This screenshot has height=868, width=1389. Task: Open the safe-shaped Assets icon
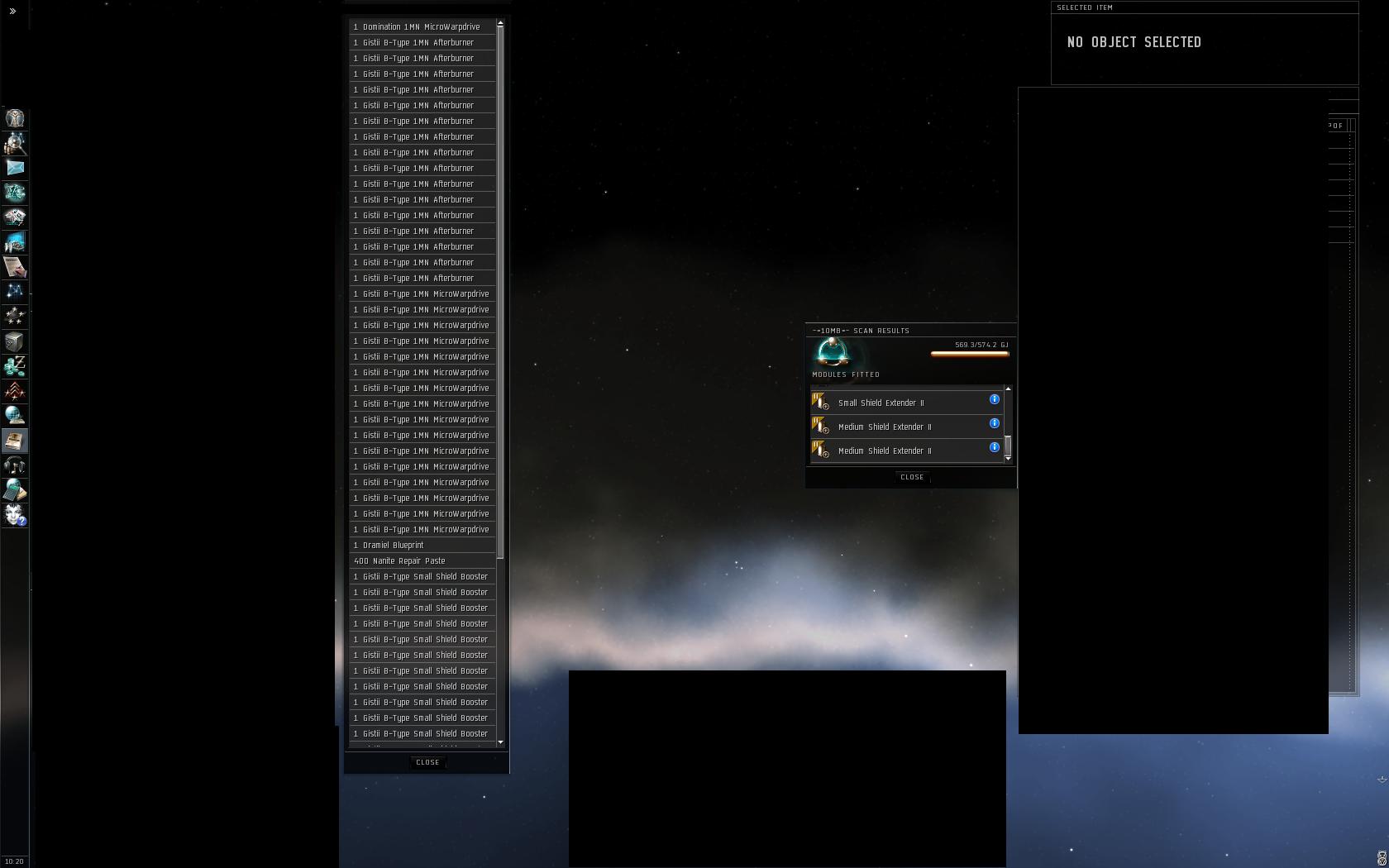coord(15,341)
